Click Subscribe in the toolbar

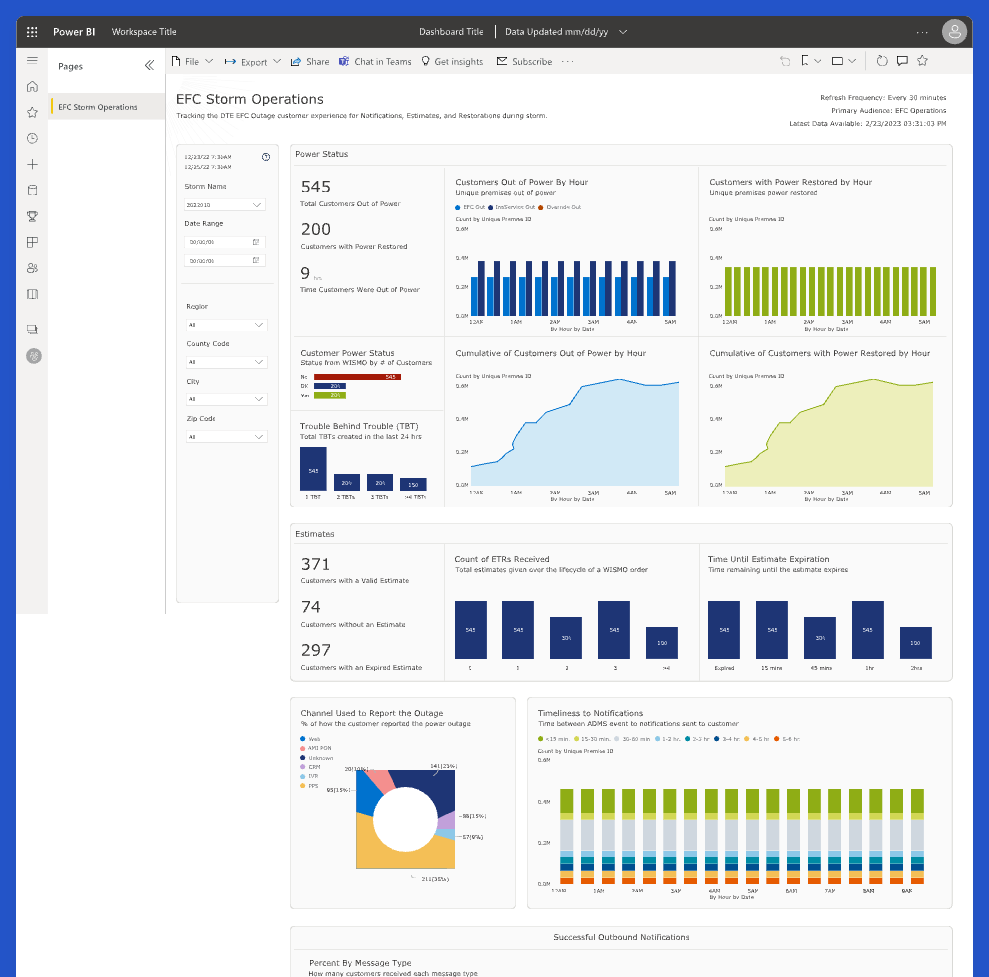[x=524, y=62]
